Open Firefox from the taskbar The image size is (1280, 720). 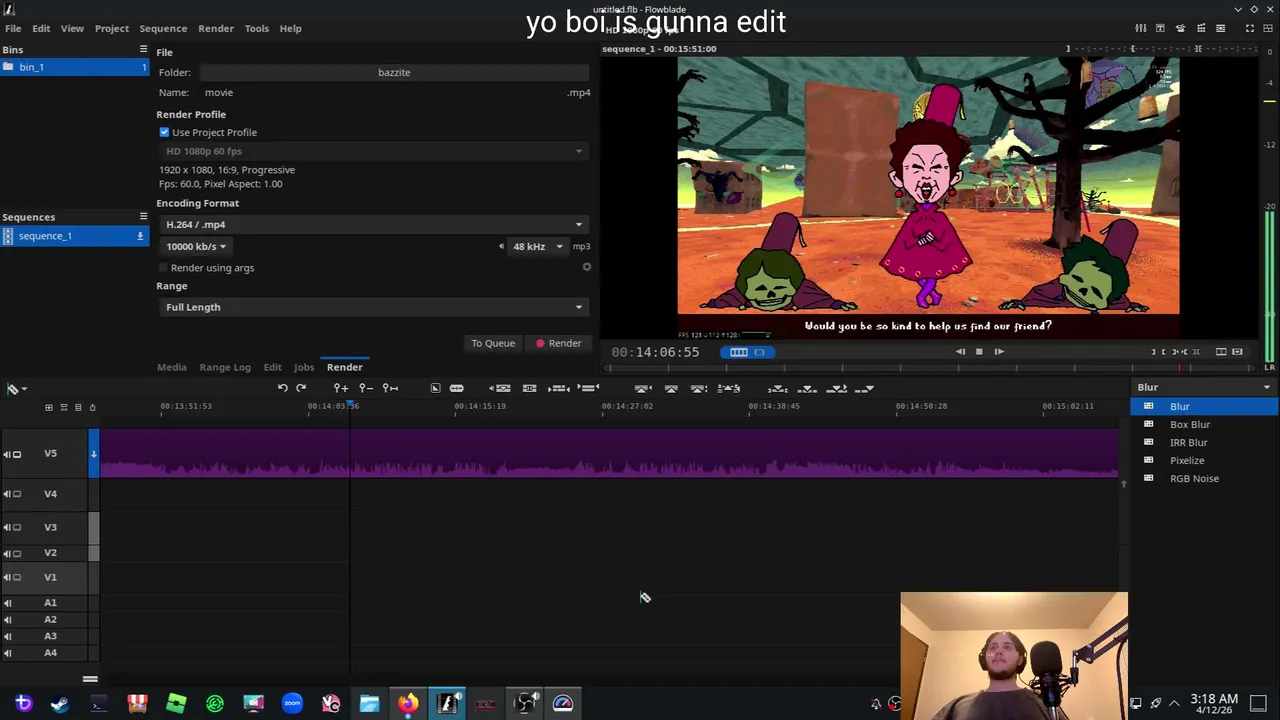click(408, 704)
